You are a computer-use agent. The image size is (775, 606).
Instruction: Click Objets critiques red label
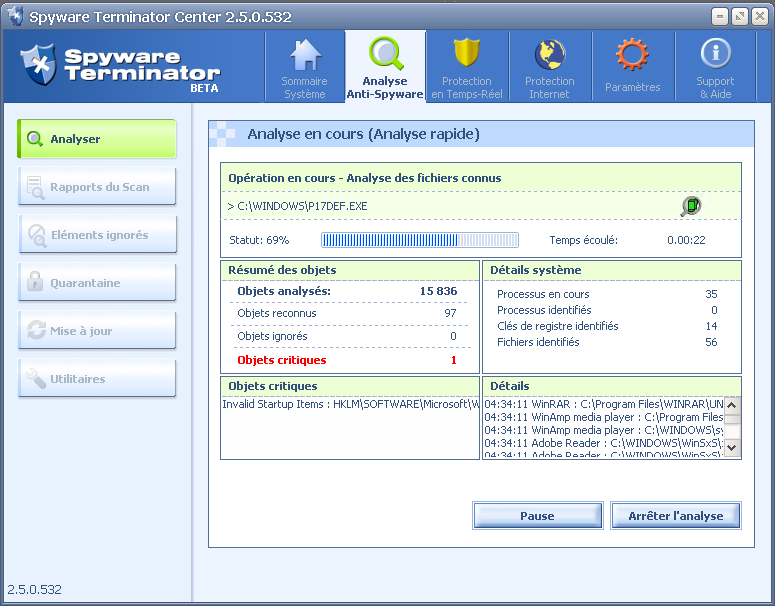tap(282, 360)
